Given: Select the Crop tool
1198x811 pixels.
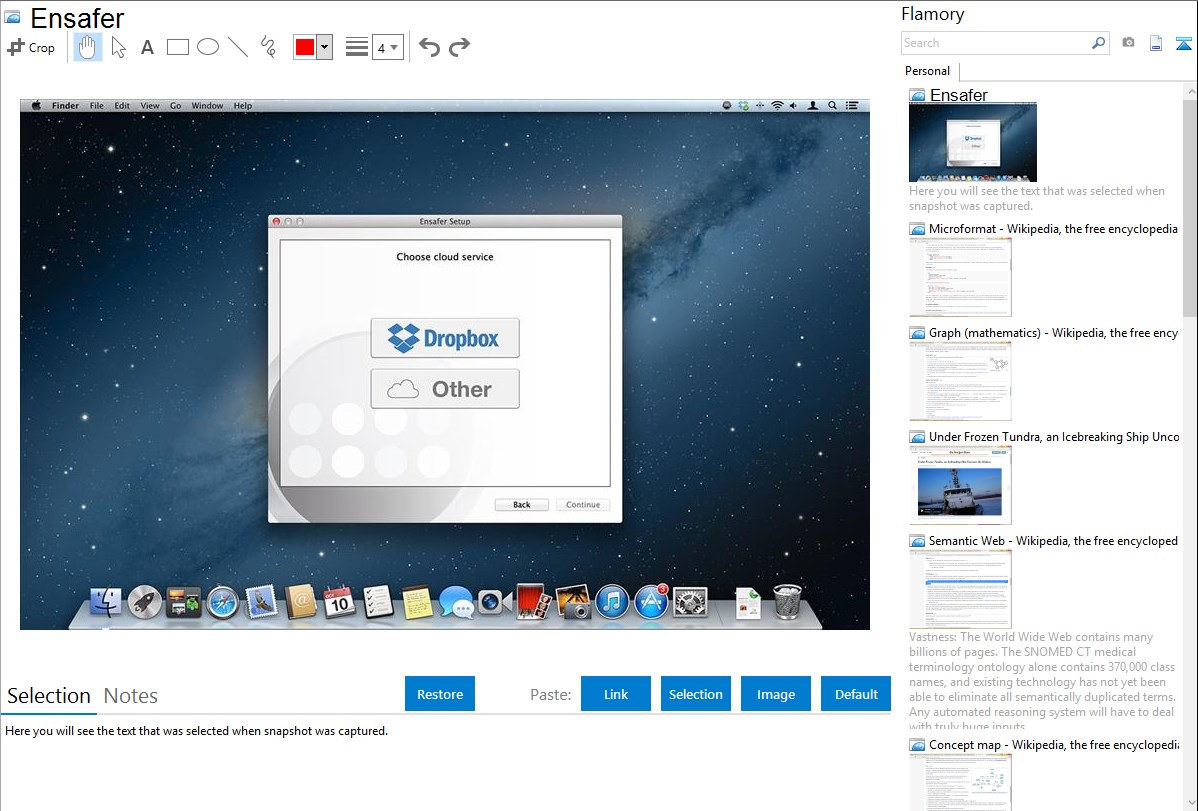Looking at the screenshot, I should tap(31, 47).
